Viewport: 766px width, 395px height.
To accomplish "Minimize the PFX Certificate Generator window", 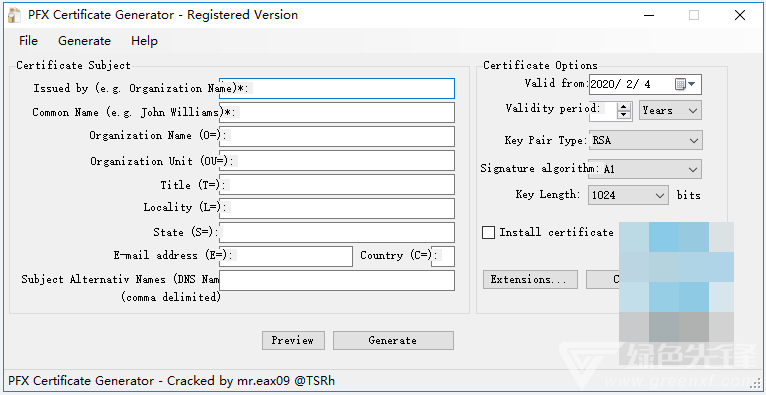I will coord(648,16).
